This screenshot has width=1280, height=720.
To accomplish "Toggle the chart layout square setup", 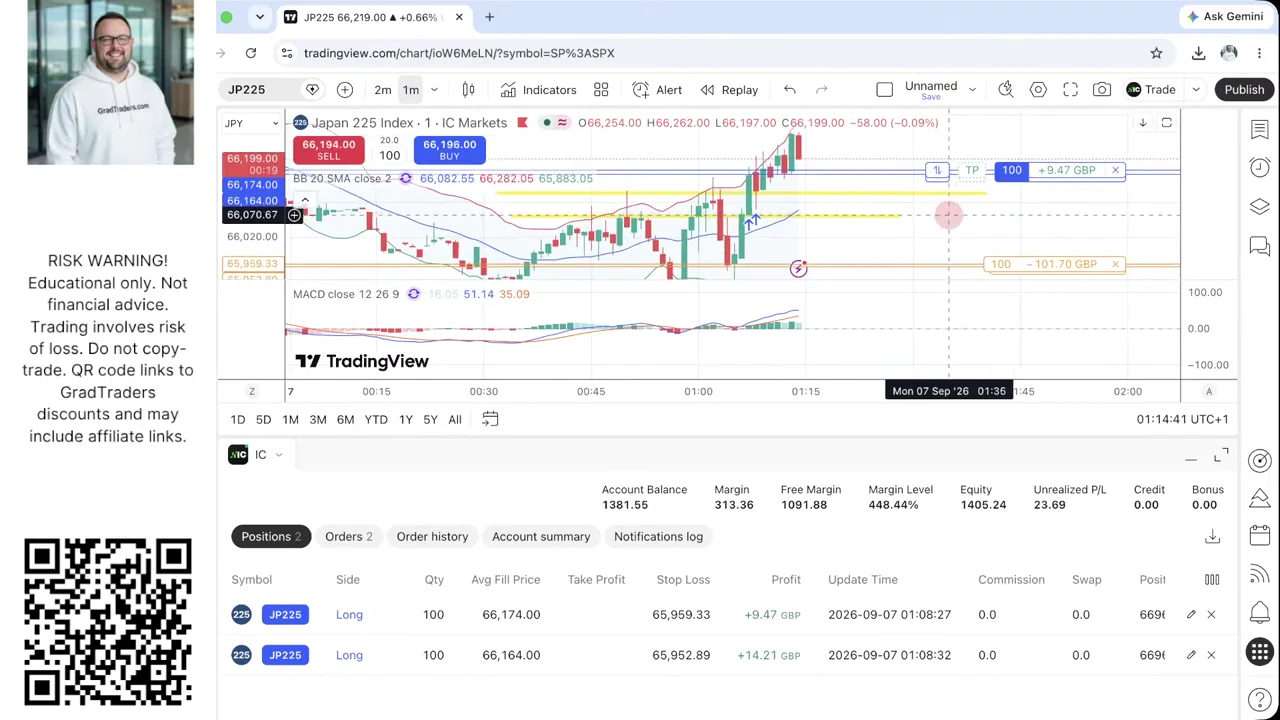I will [884, 90].
